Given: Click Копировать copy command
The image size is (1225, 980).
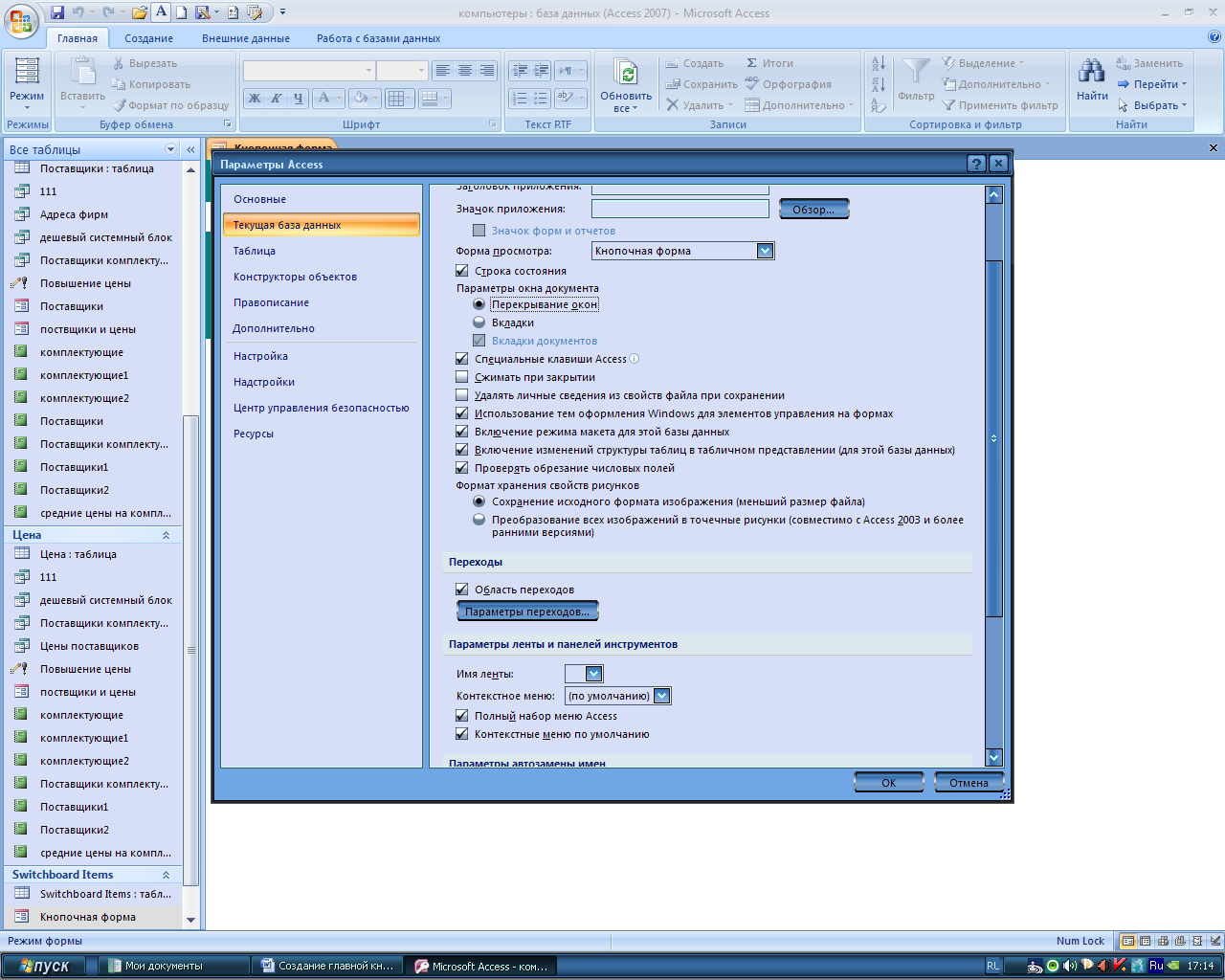Looking at the screenshot, I should [x=151, y=84].
